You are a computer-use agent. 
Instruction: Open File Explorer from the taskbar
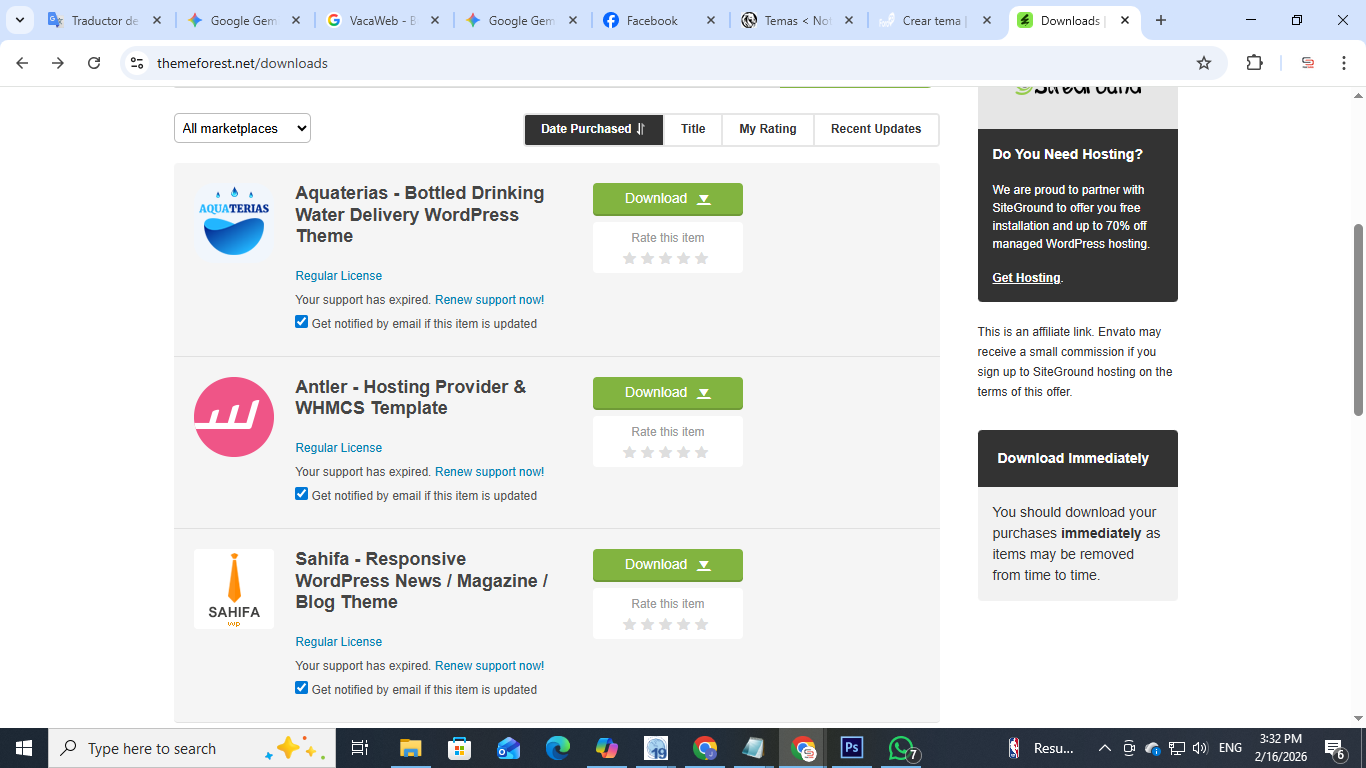pyautogui.click(x=410, y=748)
